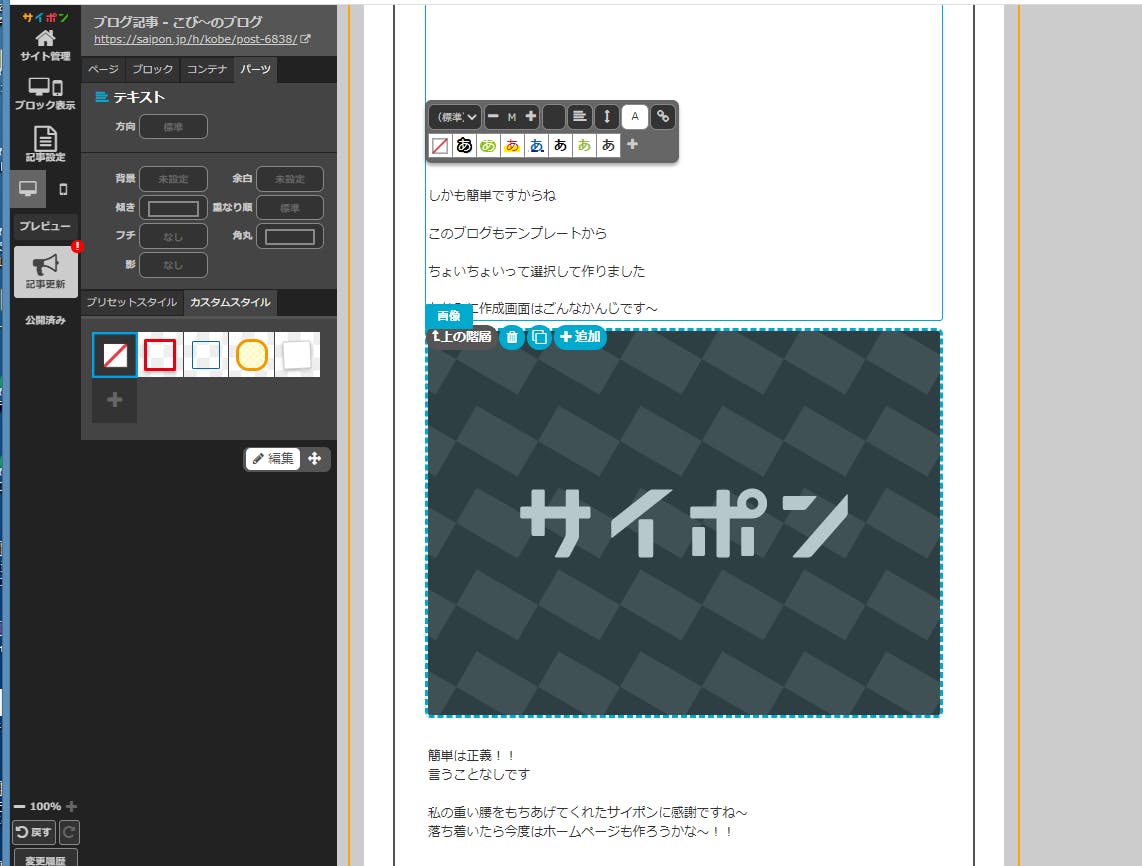1142x866 pixels.
Task: Click 上の階層 to go up a level
Action: pos(462,336)
